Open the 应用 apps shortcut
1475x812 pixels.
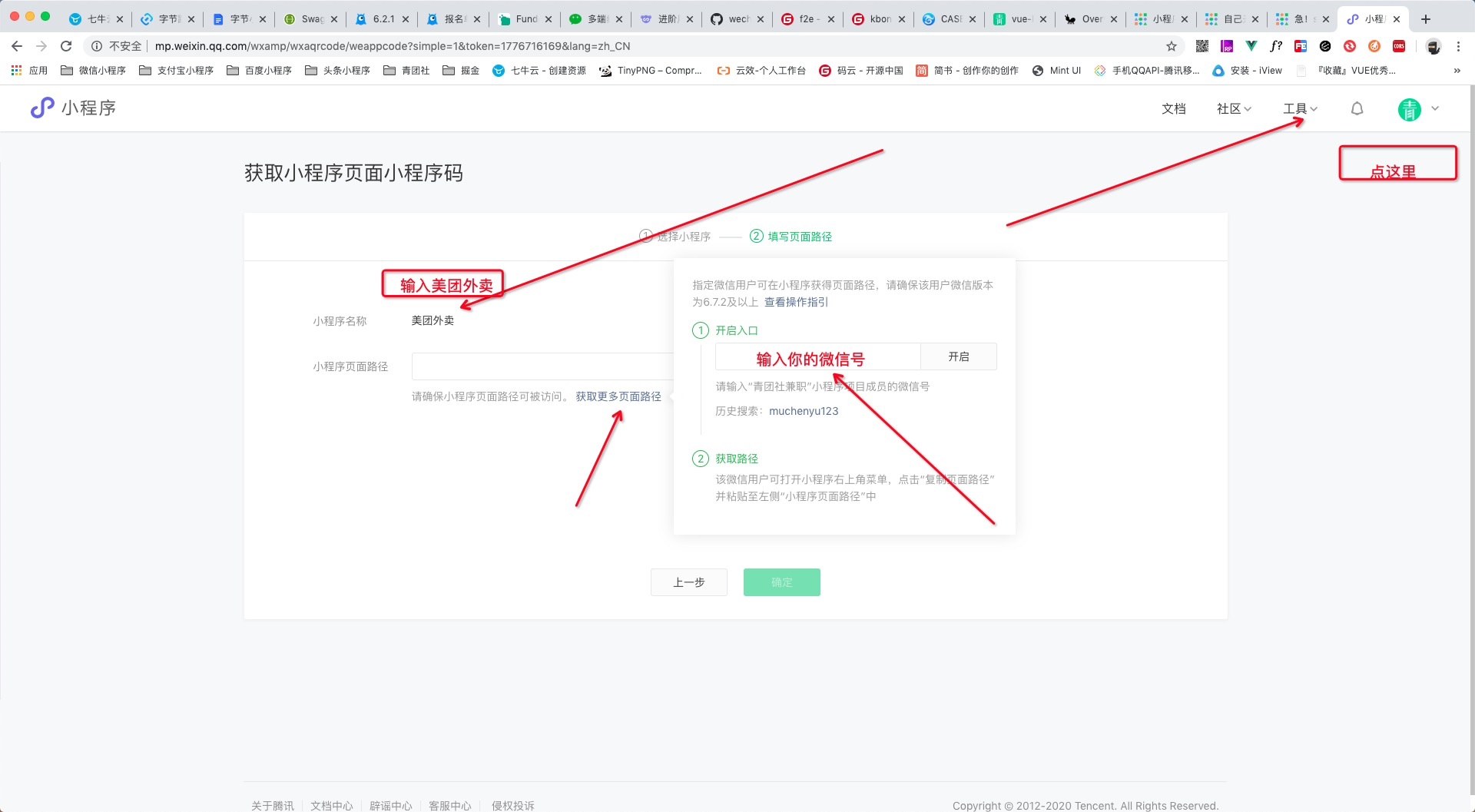29,71
